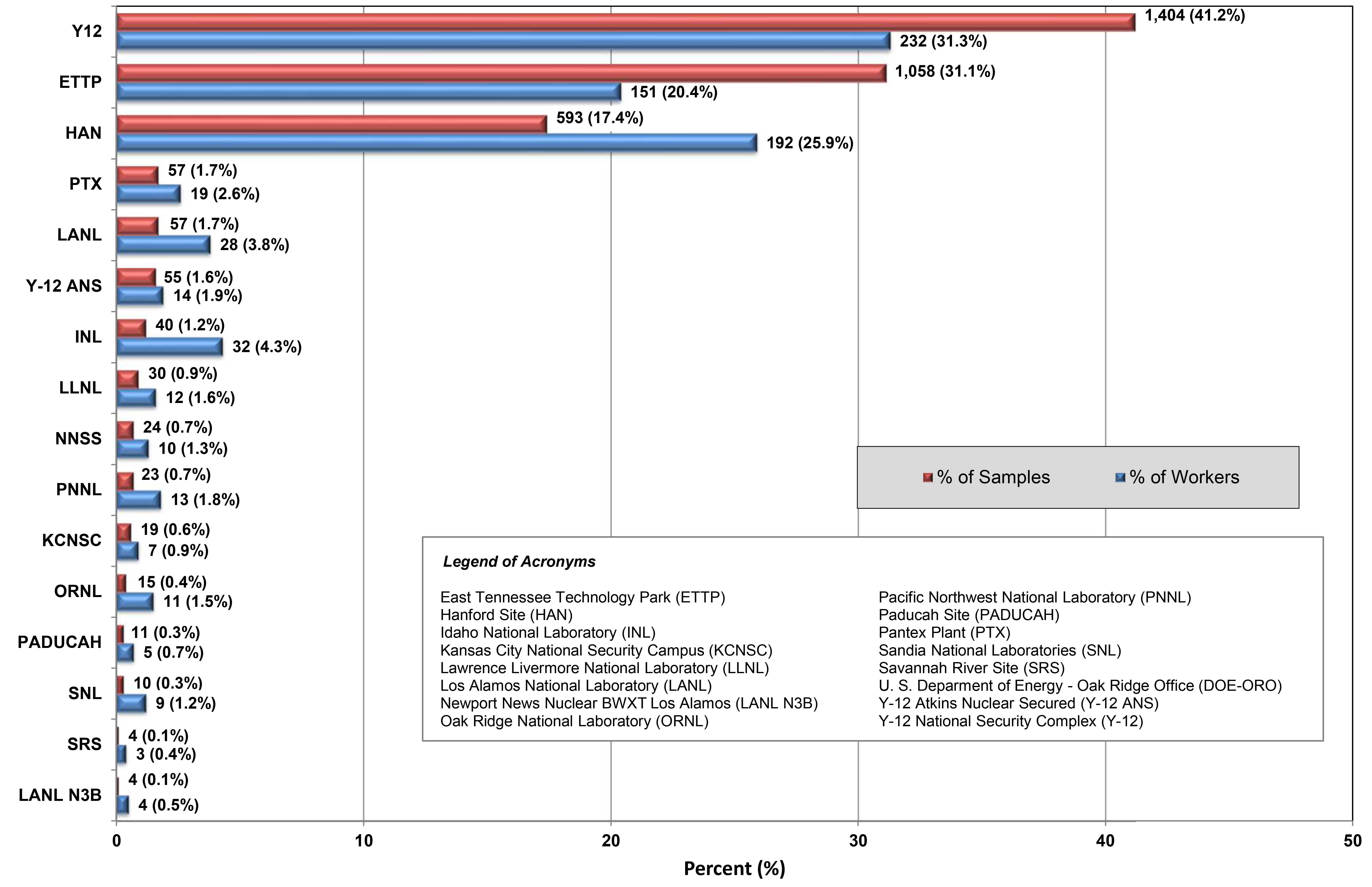1372x887 pixels.
Task: Click the 'HAN' axis label
Action: point(83,133)
